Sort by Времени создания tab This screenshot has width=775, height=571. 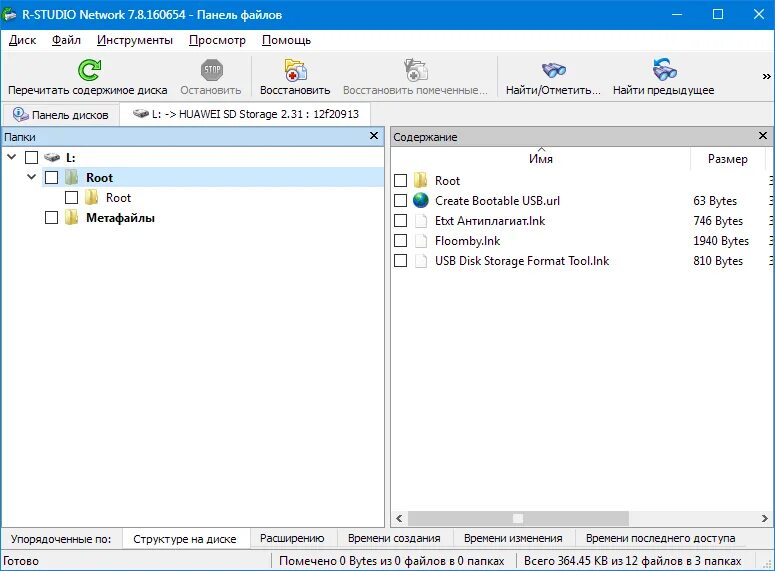point(394,538)
